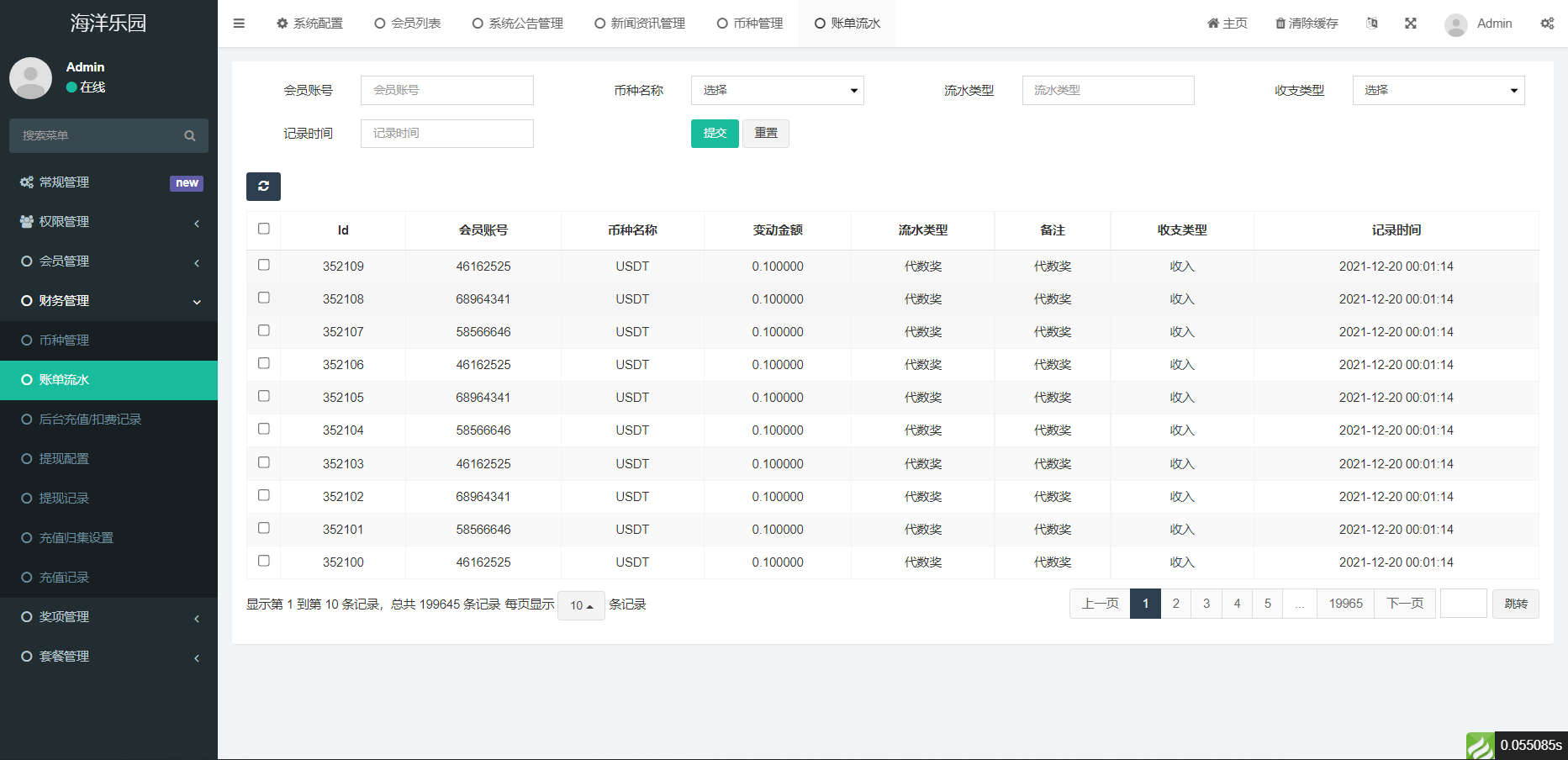
Task: Click the trash icon 清除缓存
Action: tap(1280, 24)
